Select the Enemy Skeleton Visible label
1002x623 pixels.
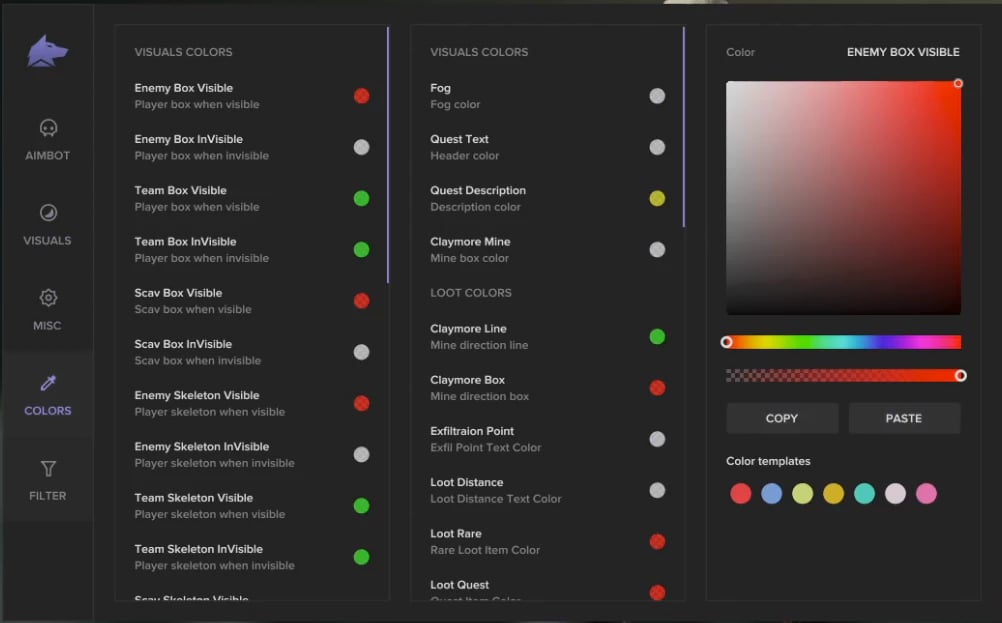(197, 395)
